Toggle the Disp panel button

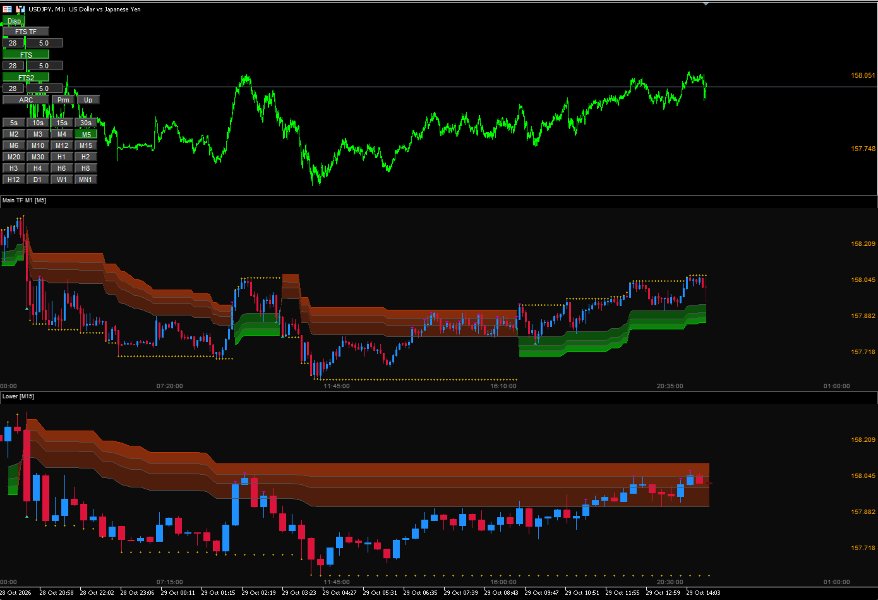click(13, 21)
